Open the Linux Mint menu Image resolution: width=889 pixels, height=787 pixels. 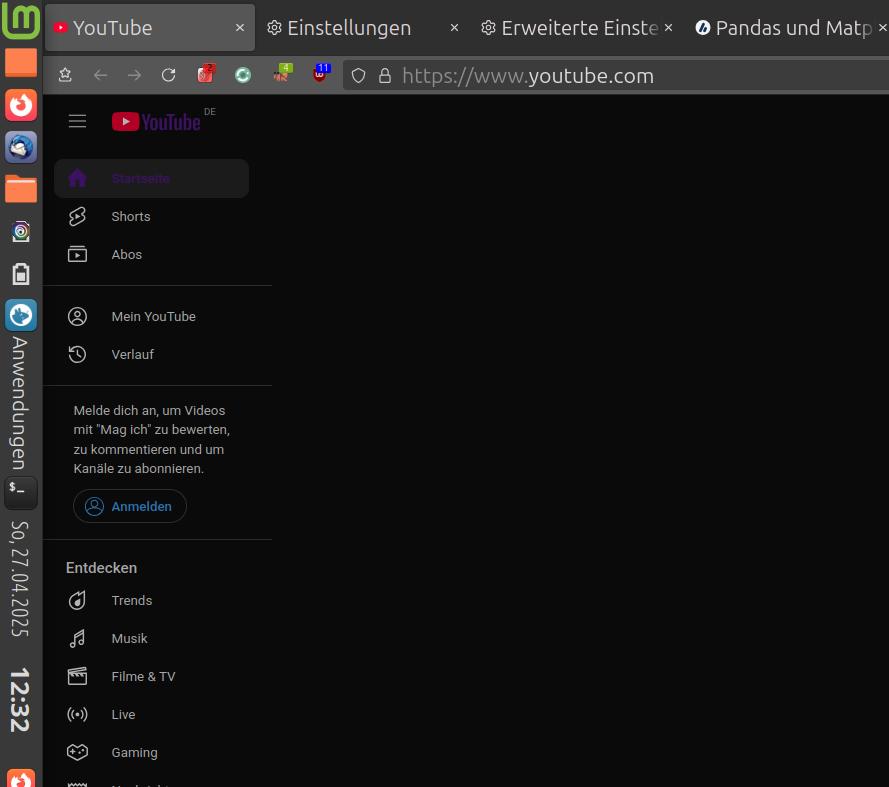tap(21, 21)
